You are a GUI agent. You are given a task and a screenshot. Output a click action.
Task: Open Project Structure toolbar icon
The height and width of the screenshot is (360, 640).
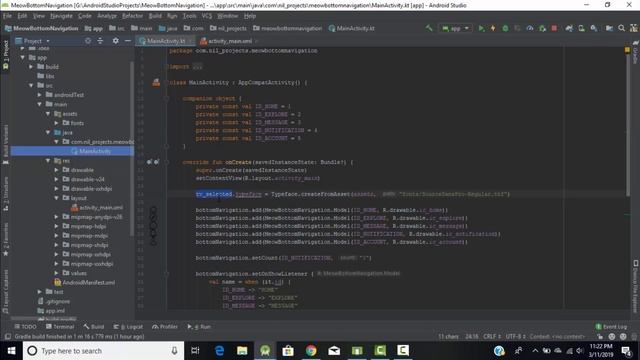click(609, 28)
